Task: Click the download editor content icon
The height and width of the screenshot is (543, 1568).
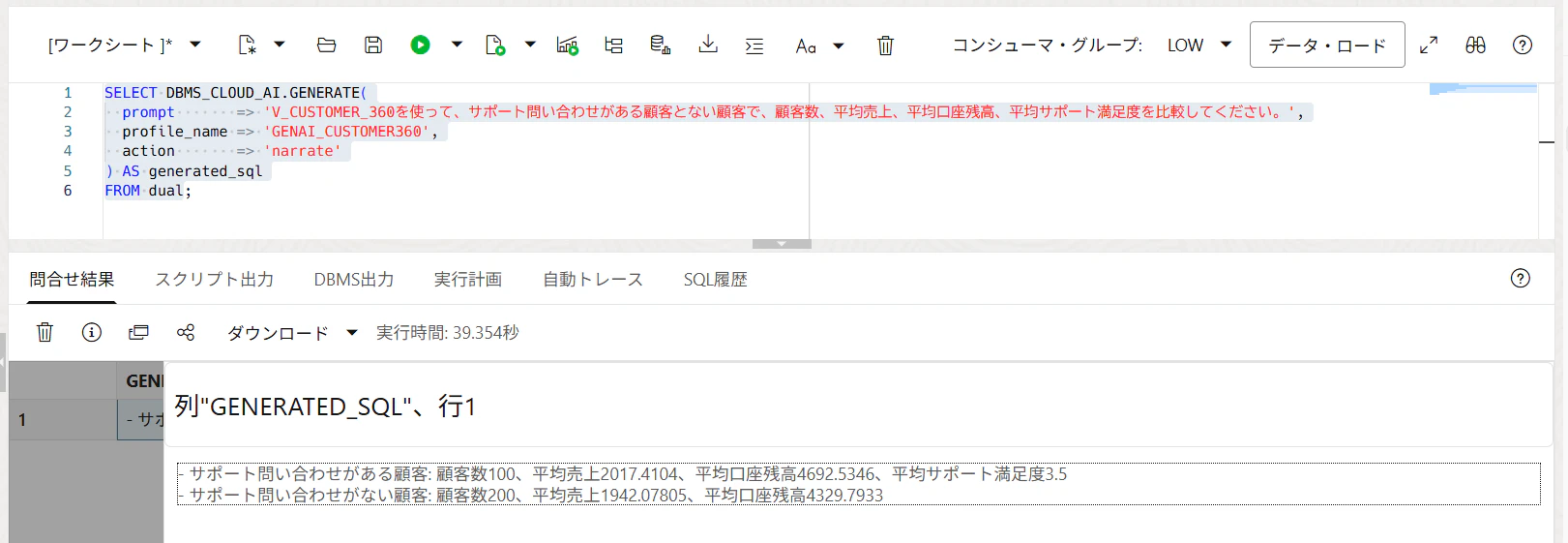Action: [x=708, y=45]
